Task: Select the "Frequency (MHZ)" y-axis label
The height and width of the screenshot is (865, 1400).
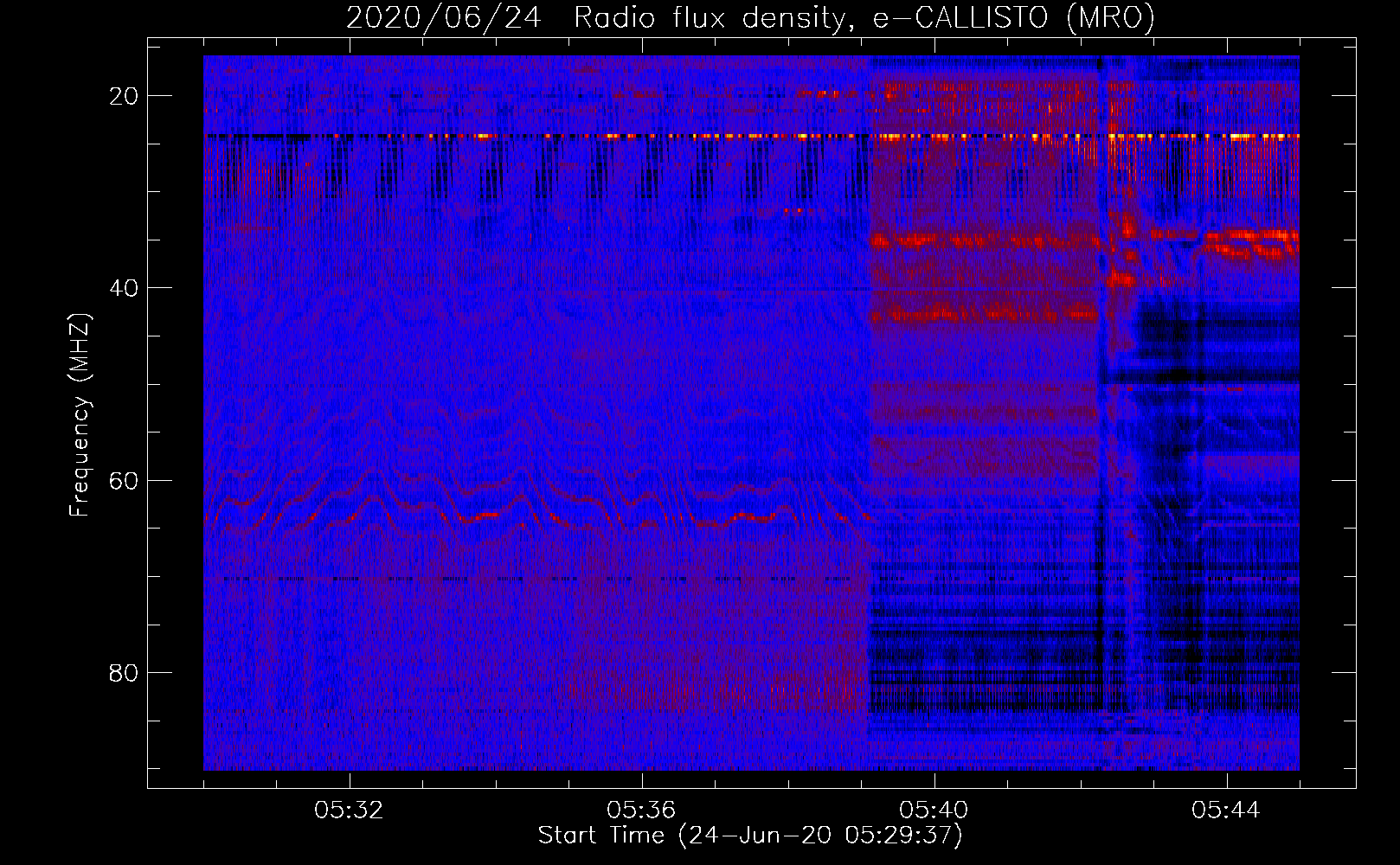Action: 80,415
